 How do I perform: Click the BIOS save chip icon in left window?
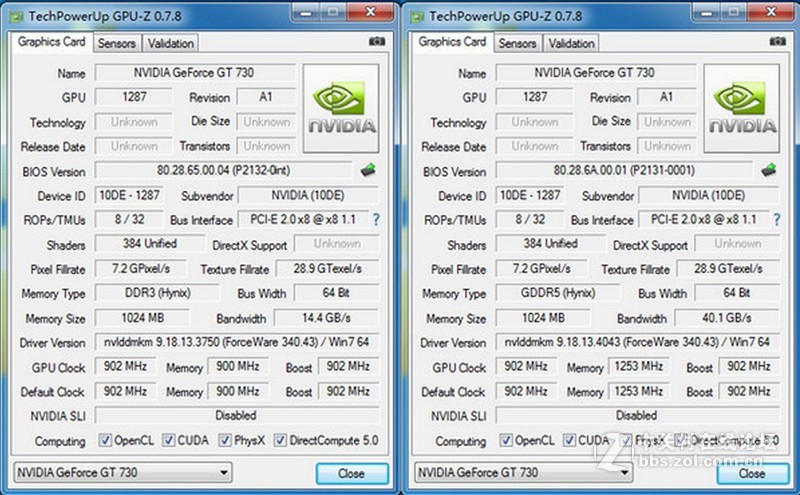368,170
